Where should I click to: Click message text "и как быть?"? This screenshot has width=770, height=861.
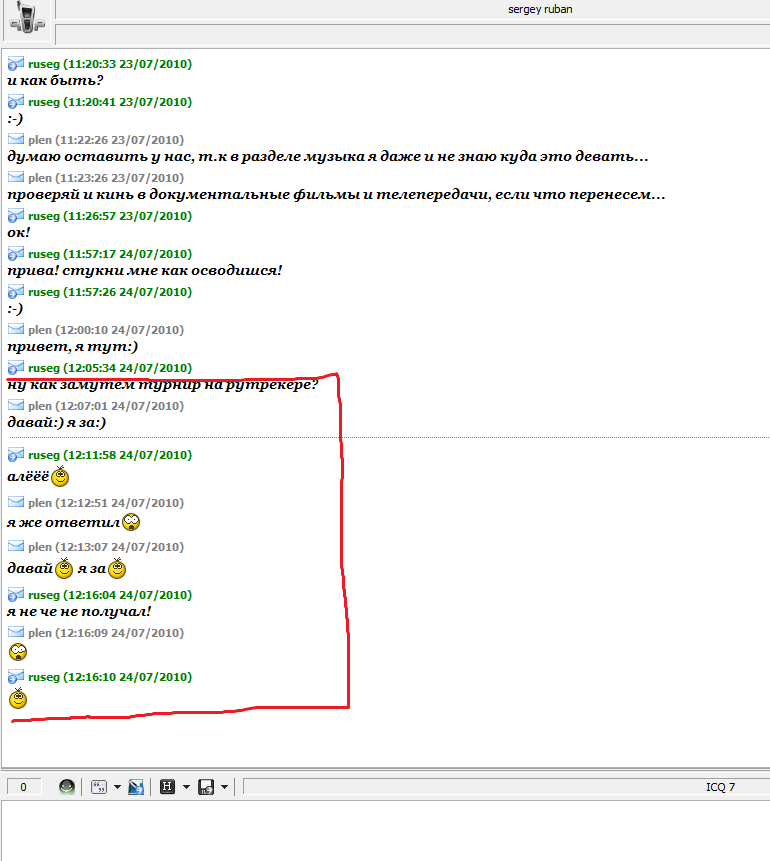tap(55, 81)
